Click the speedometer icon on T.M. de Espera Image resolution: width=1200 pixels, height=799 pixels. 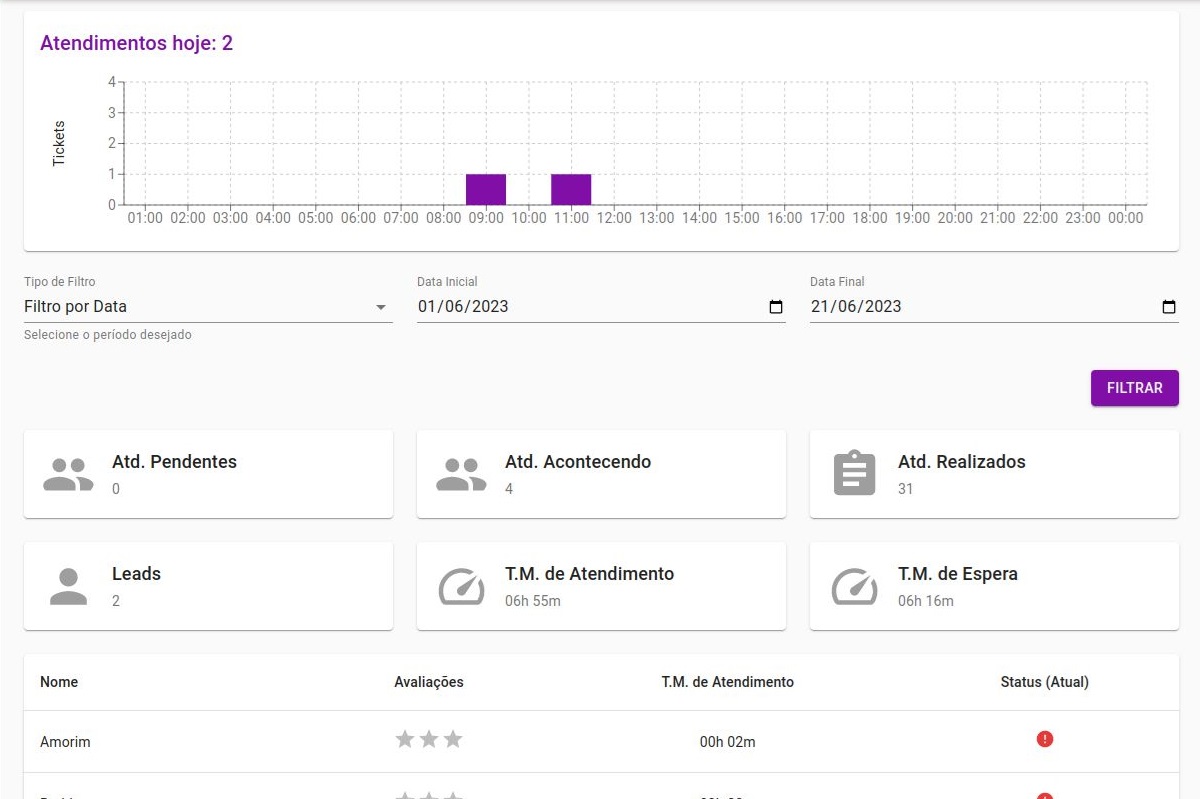[x=853, y=586]
